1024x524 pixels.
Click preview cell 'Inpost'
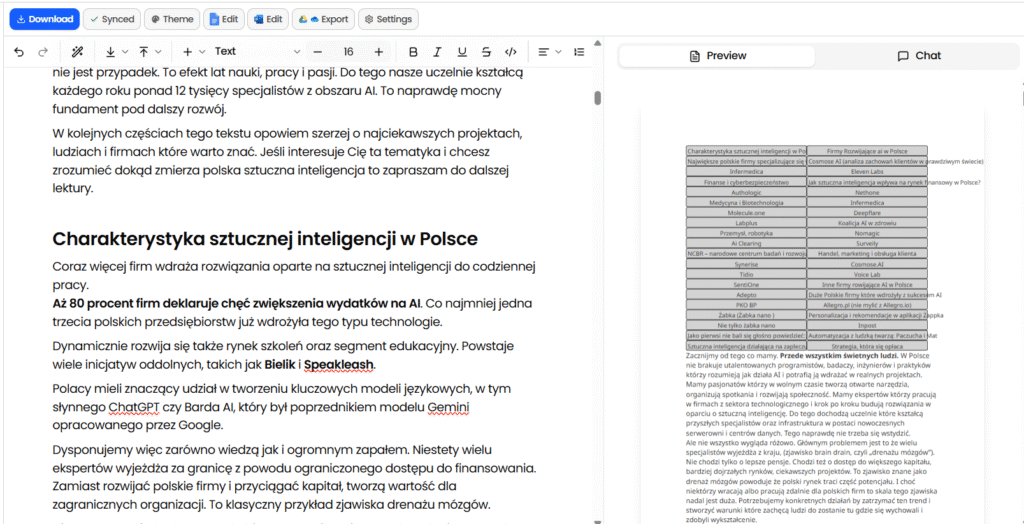(867, 325)
